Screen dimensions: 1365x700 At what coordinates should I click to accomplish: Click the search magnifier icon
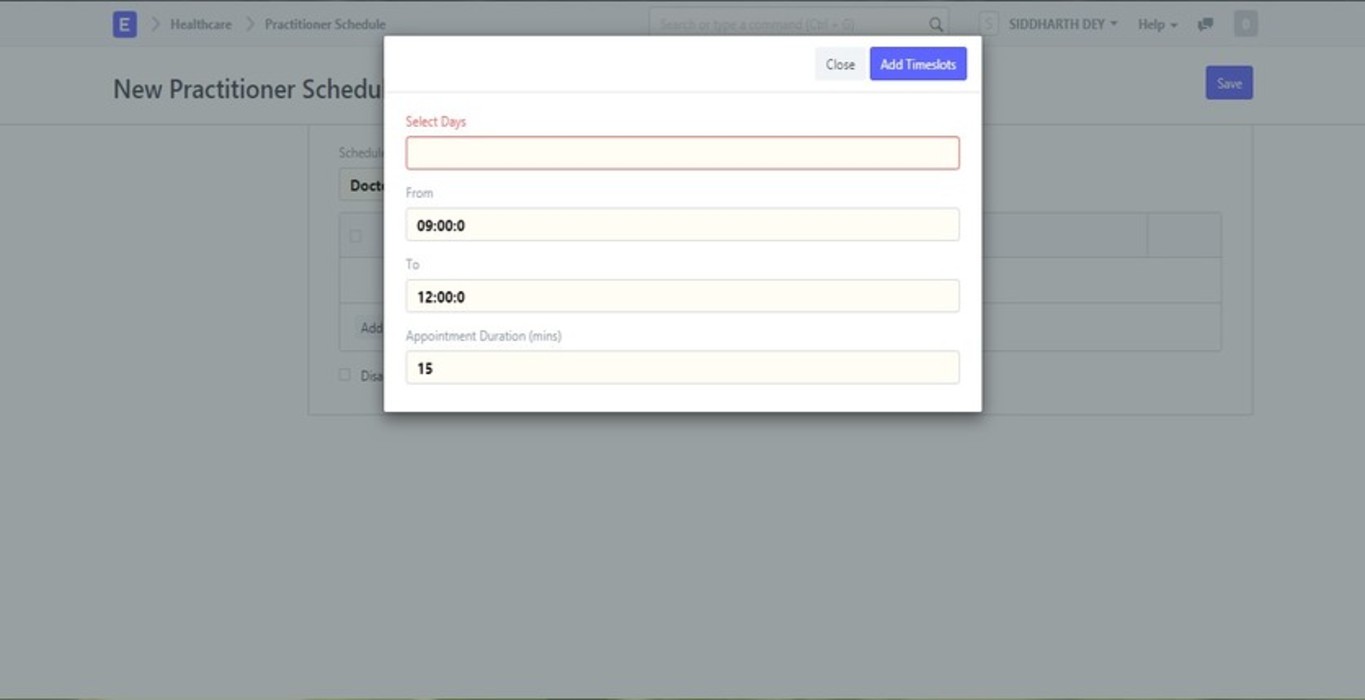936,24
